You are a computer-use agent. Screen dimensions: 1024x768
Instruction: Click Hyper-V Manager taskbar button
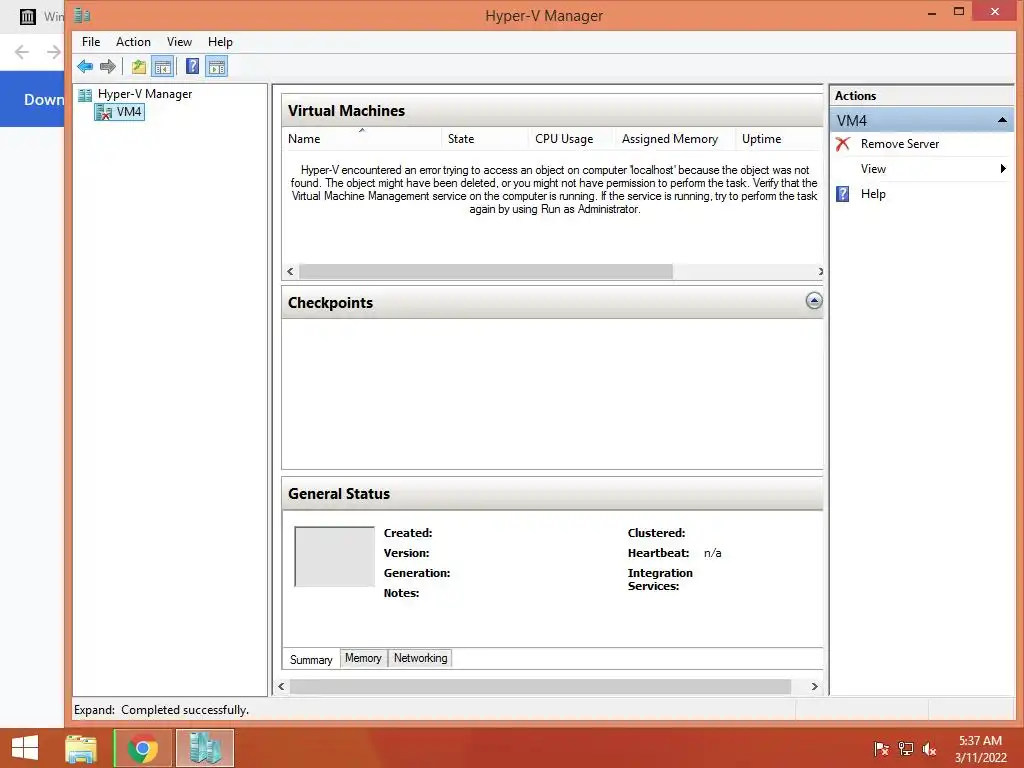(x=205, y=748)
